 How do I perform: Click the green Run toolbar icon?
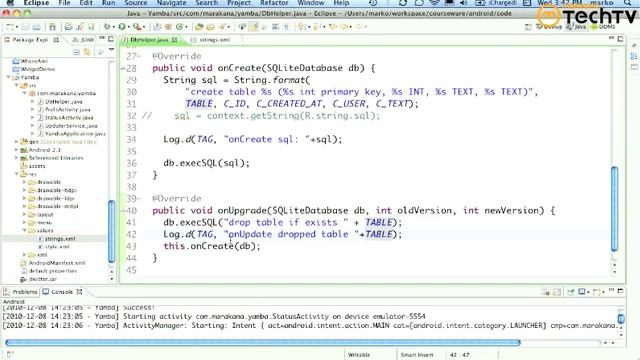(x=122, y=27)
